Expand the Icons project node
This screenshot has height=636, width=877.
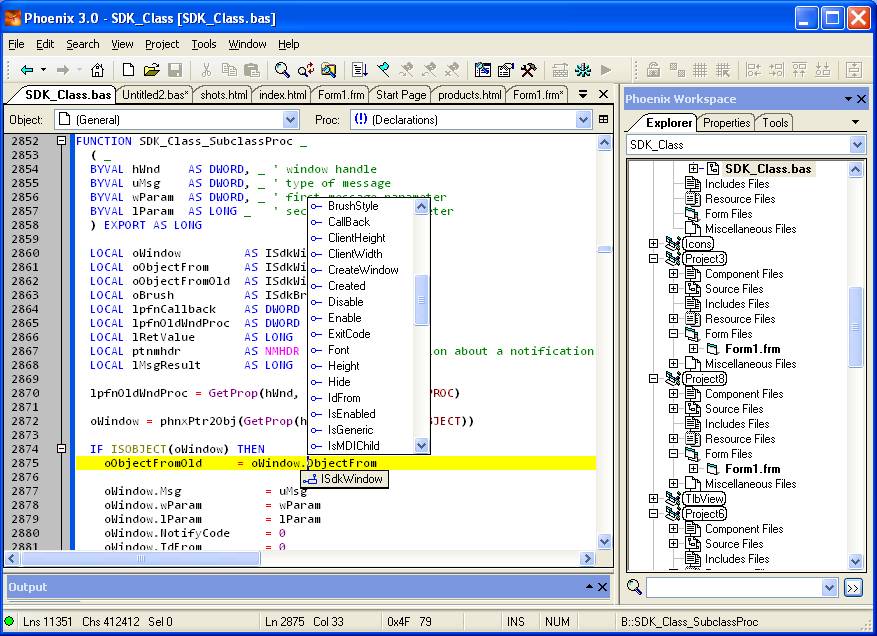tap(653, 243)
